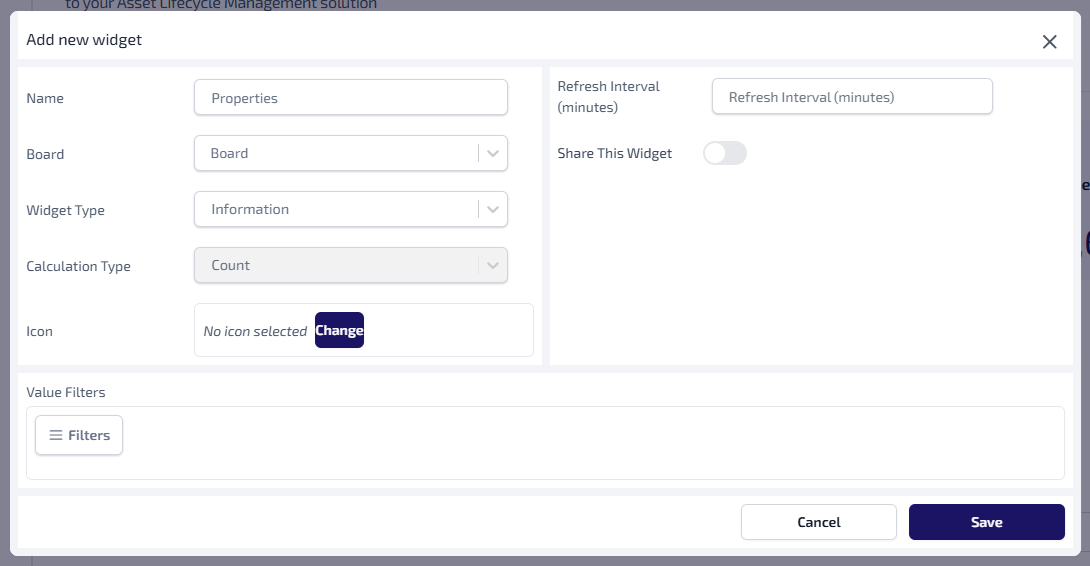The width and height of the screenshot is (1090, 566).
Task: Focus the Refresh Interval minutes input
Action: pos(851,97)
